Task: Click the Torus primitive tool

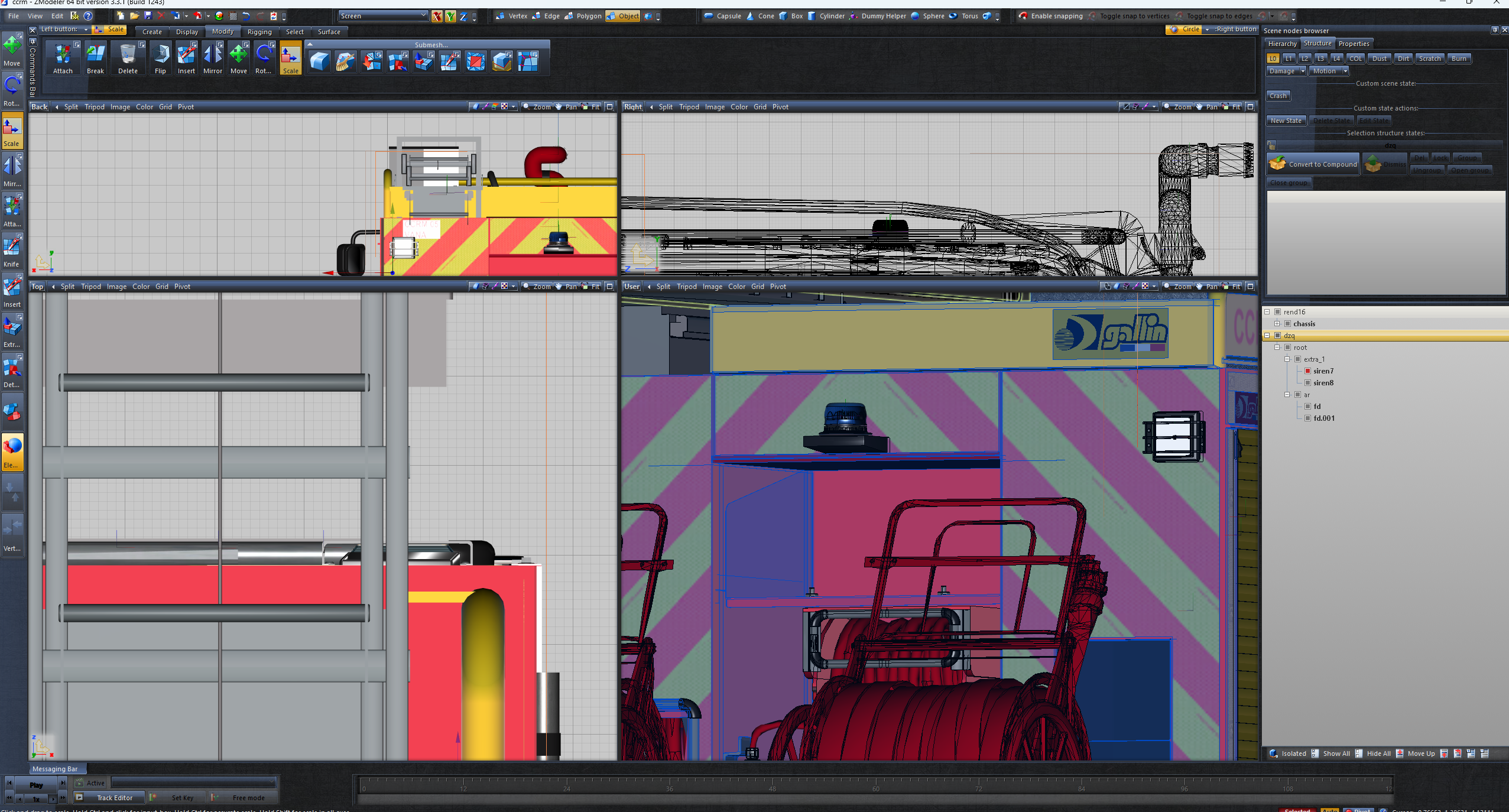Action: (963, 16)
